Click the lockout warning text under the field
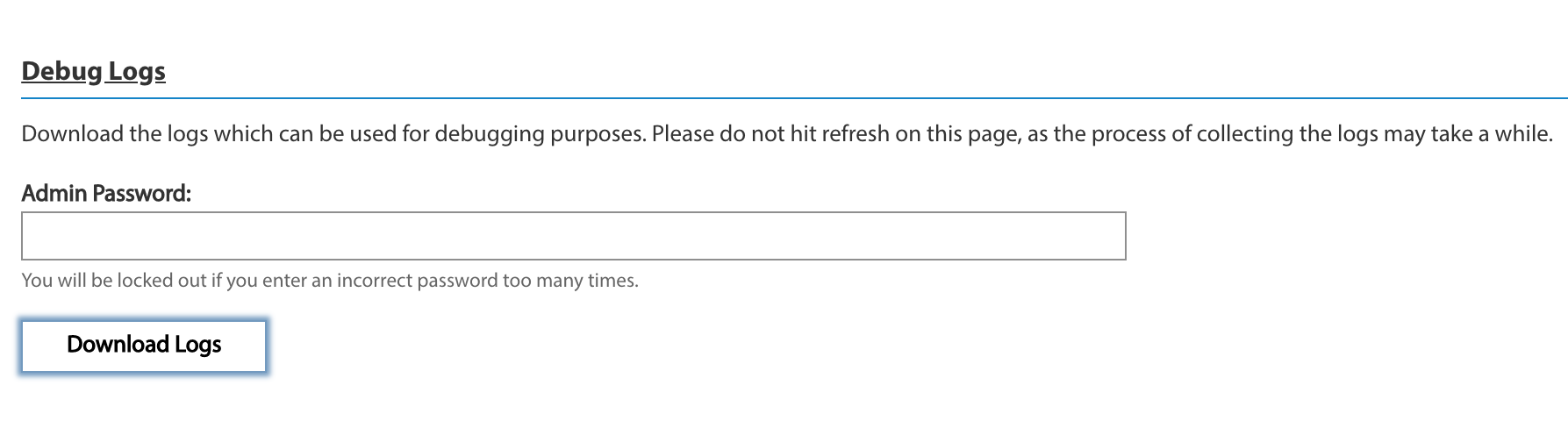This screenshot has width=1568, height=421. tap(330, 281)
